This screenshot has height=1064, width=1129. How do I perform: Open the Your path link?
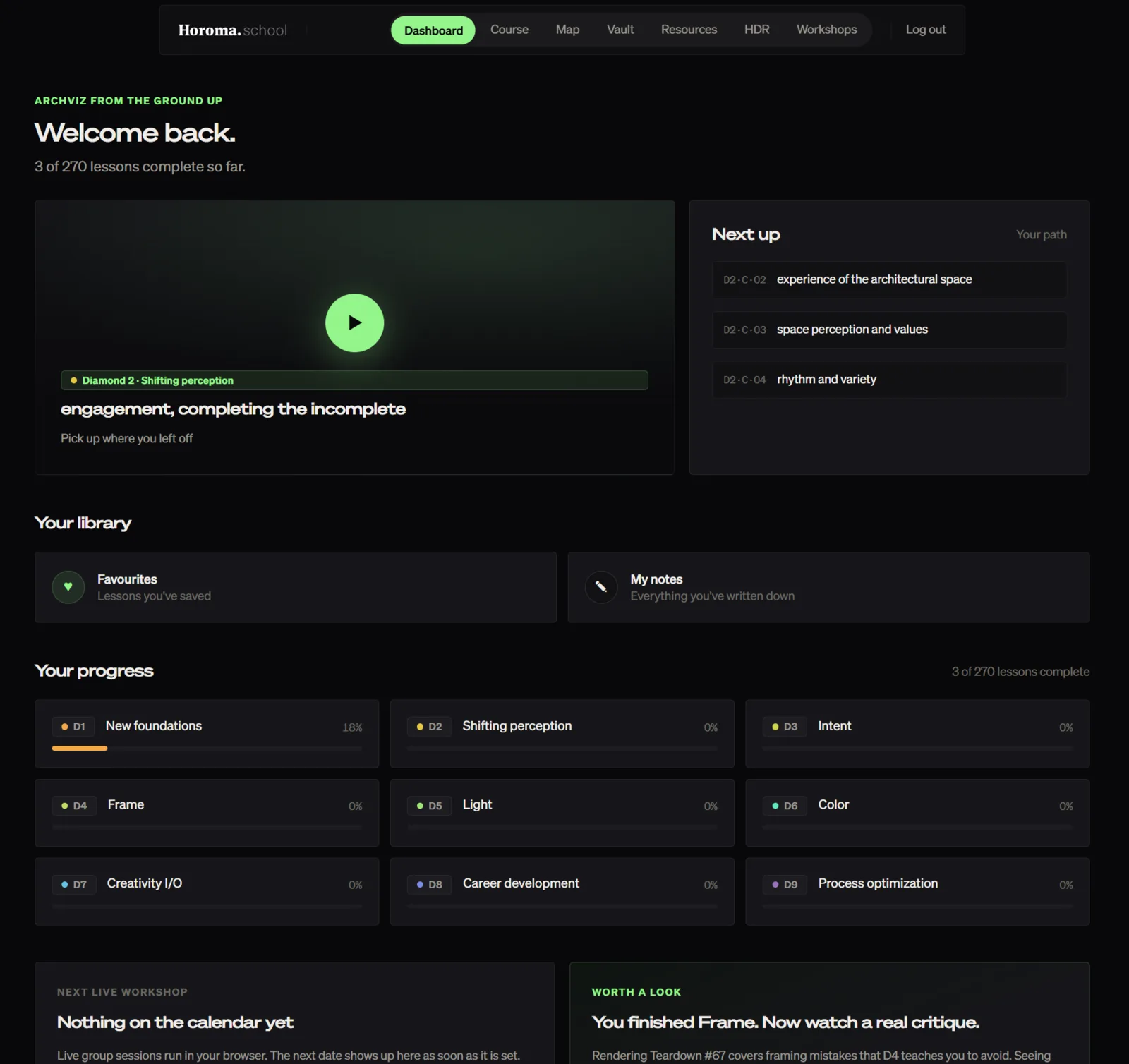1041,235
